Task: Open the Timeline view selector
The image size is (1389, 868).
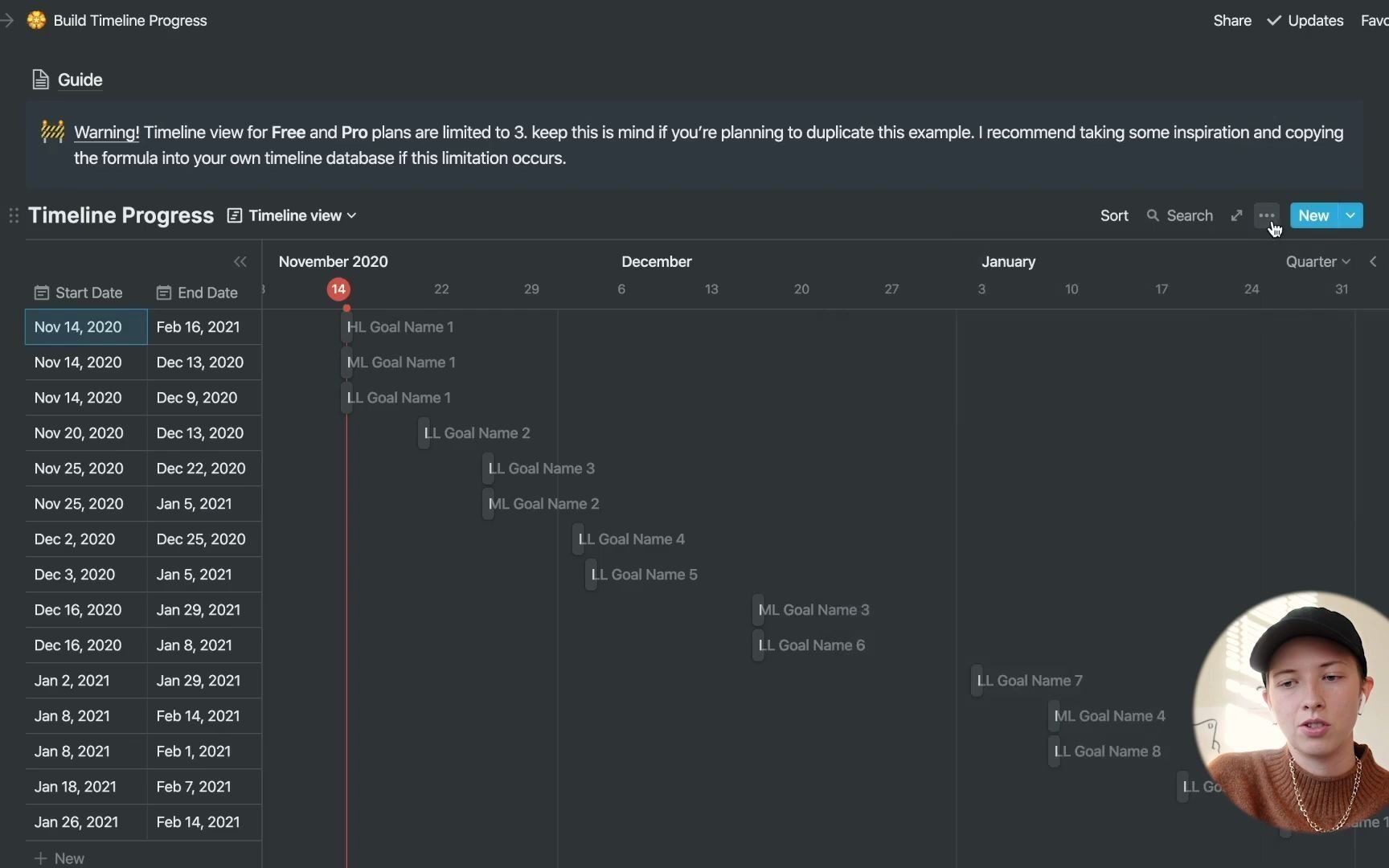Action: 291,215
